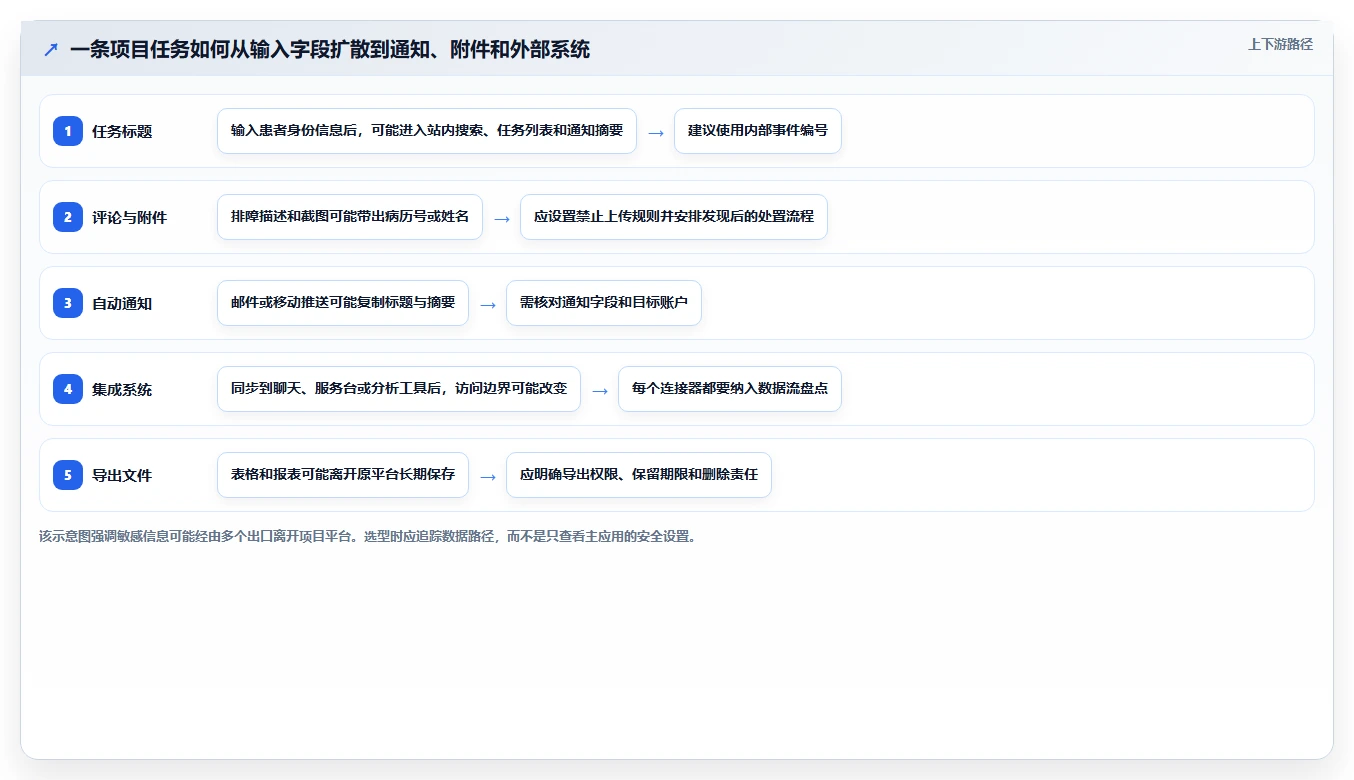Image resolution: width=1354 pixels, height=780 pixels.
Task: Click the box 应设置禁止上传规则并安排发现后的处置流程
Action: click(674, 217)
